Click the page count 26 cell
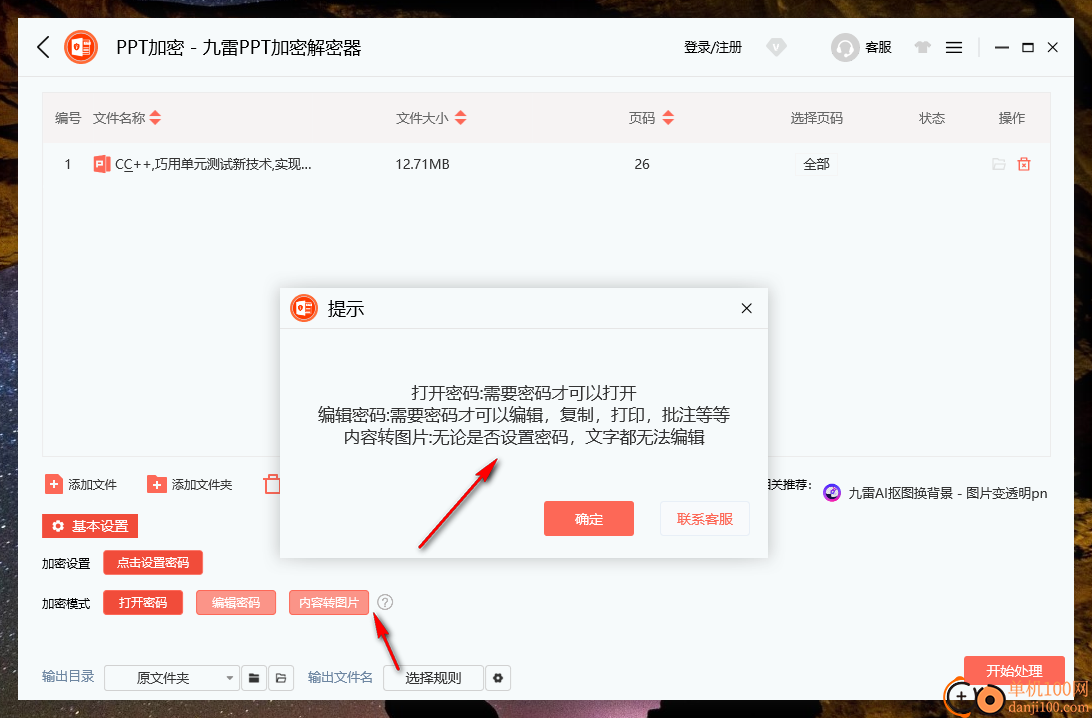 point(641,164)
